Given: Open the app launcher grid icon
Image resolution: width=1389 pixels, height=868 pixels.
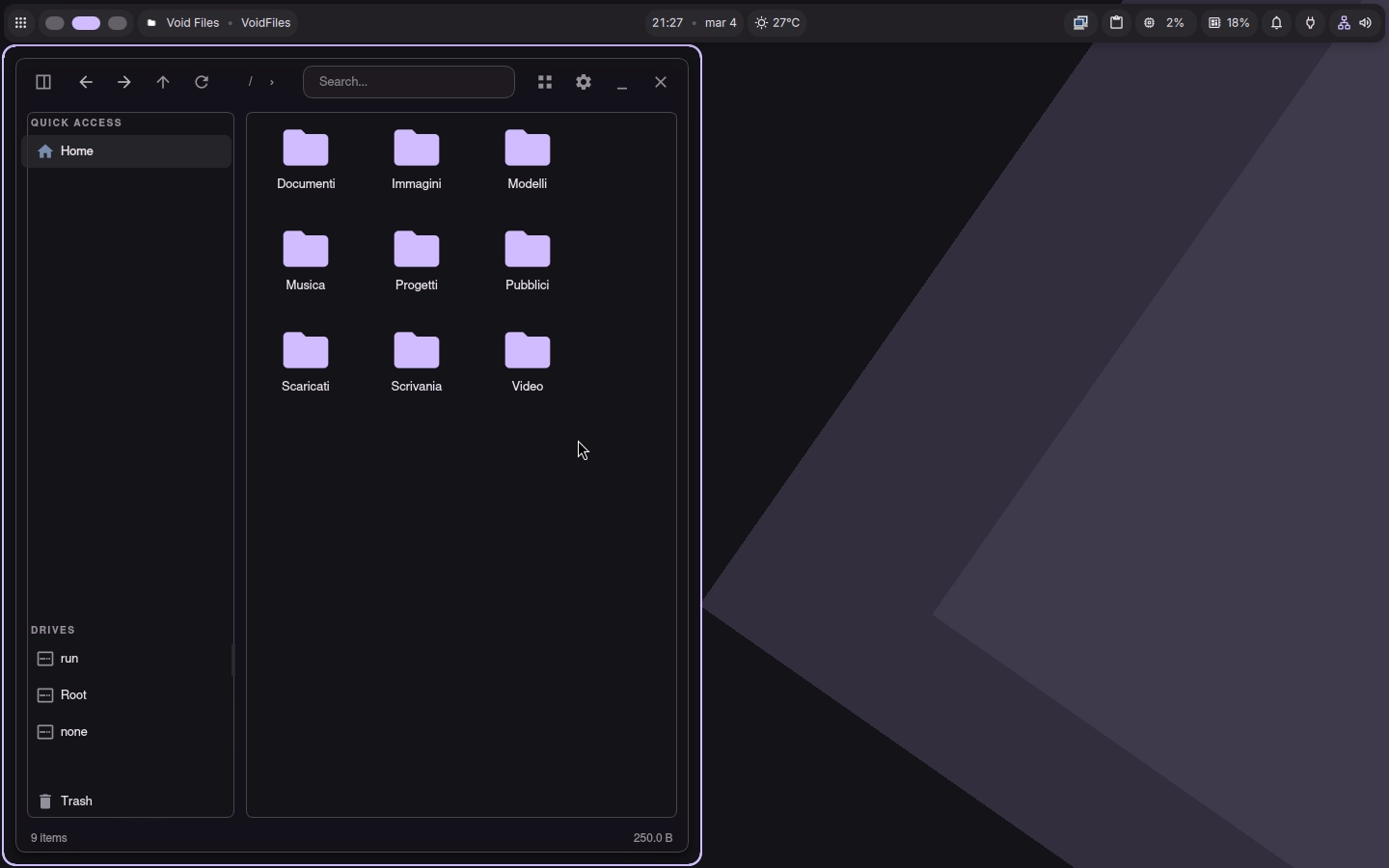Looking at the screenshot, I should tap(21, 23).
